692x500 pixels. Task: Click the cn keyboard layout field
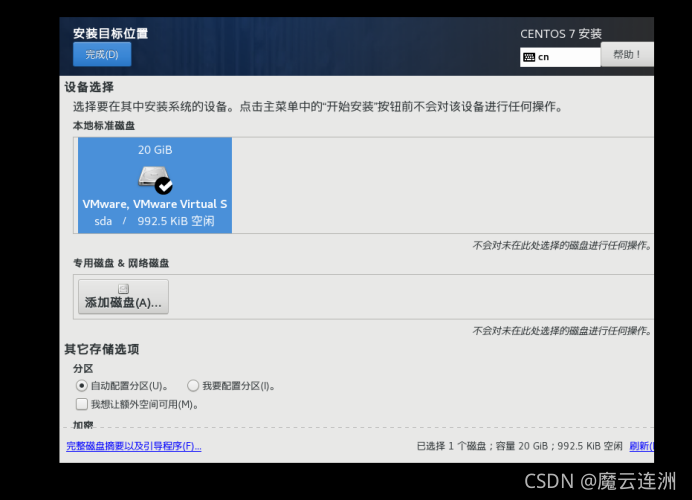(x=560, y=57)
